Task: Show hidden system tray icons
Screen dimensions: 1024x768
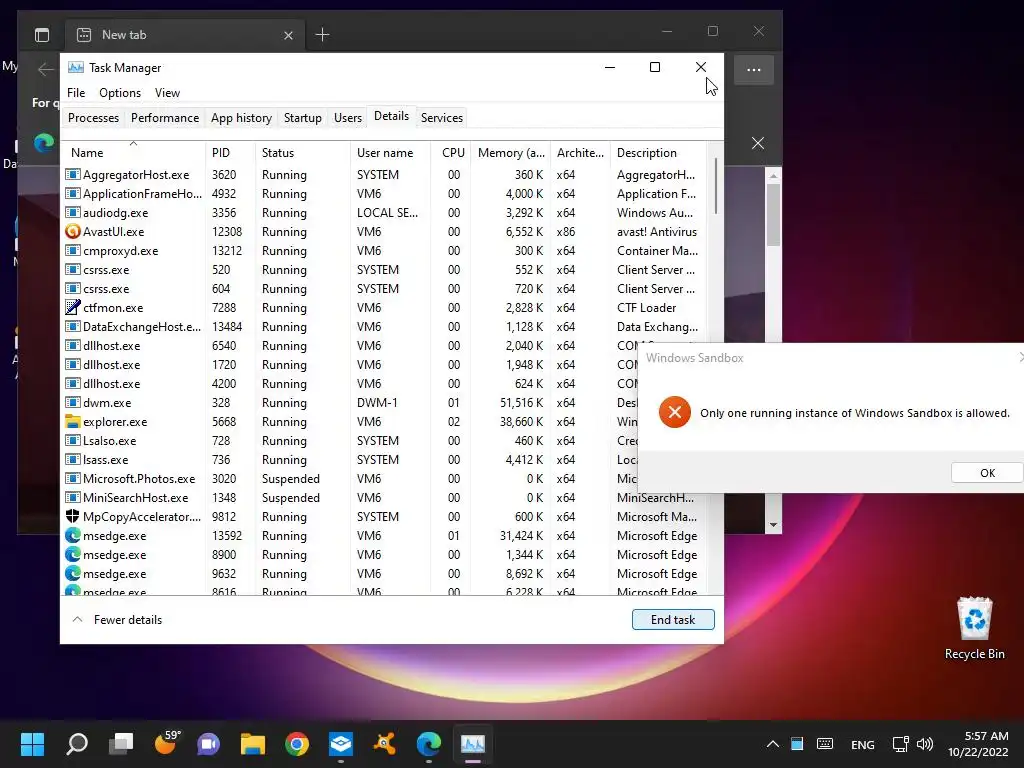Action: (x=773, y=744)
